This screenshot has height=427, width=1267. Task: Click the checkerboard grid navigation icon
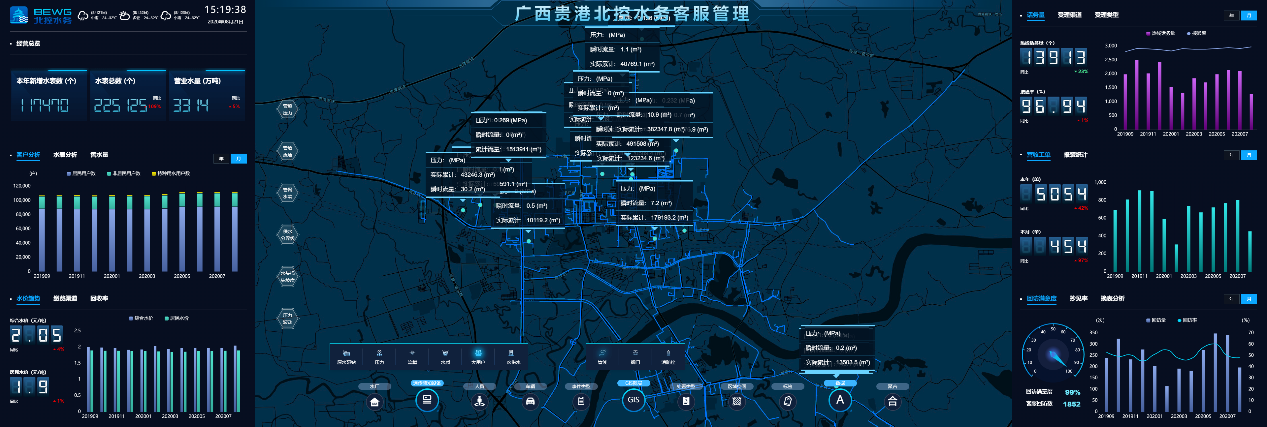[x=736, y=401]
